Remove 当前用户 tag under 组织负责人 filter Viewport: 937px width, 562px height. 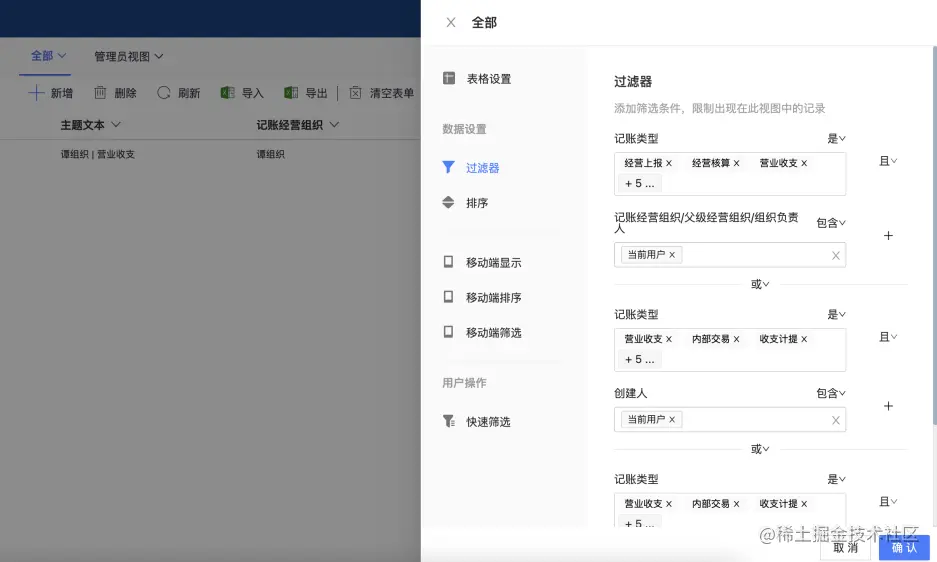click(672, 255)
